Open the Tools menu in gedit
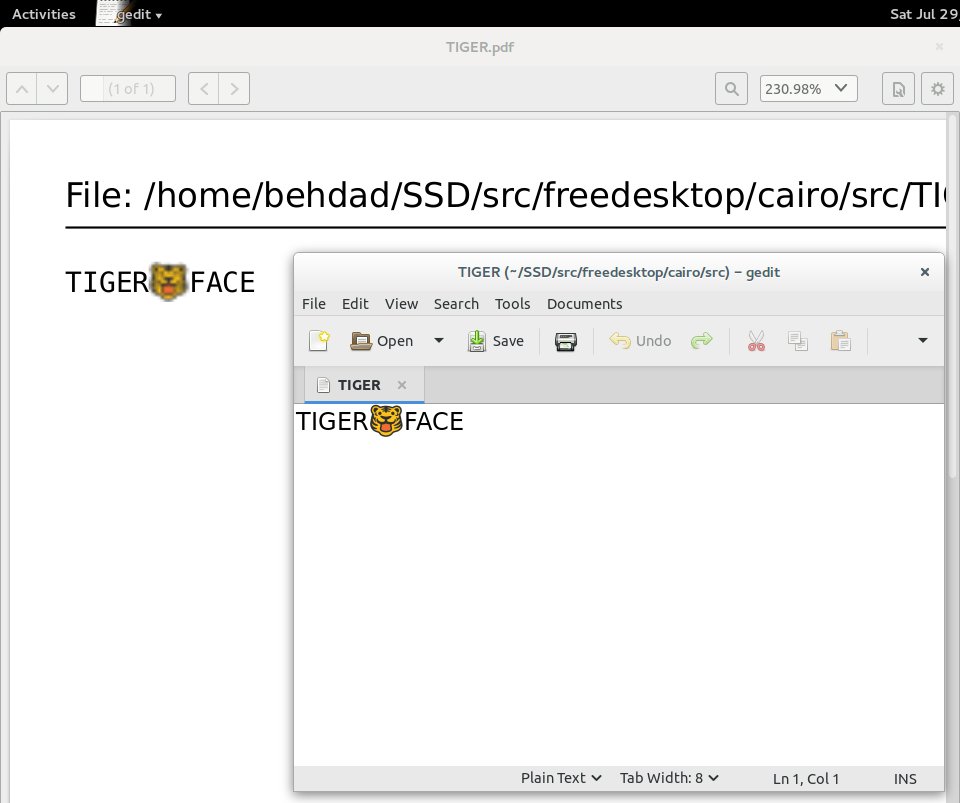This screenshot has width=960, height=803. (x=512, y=304)
